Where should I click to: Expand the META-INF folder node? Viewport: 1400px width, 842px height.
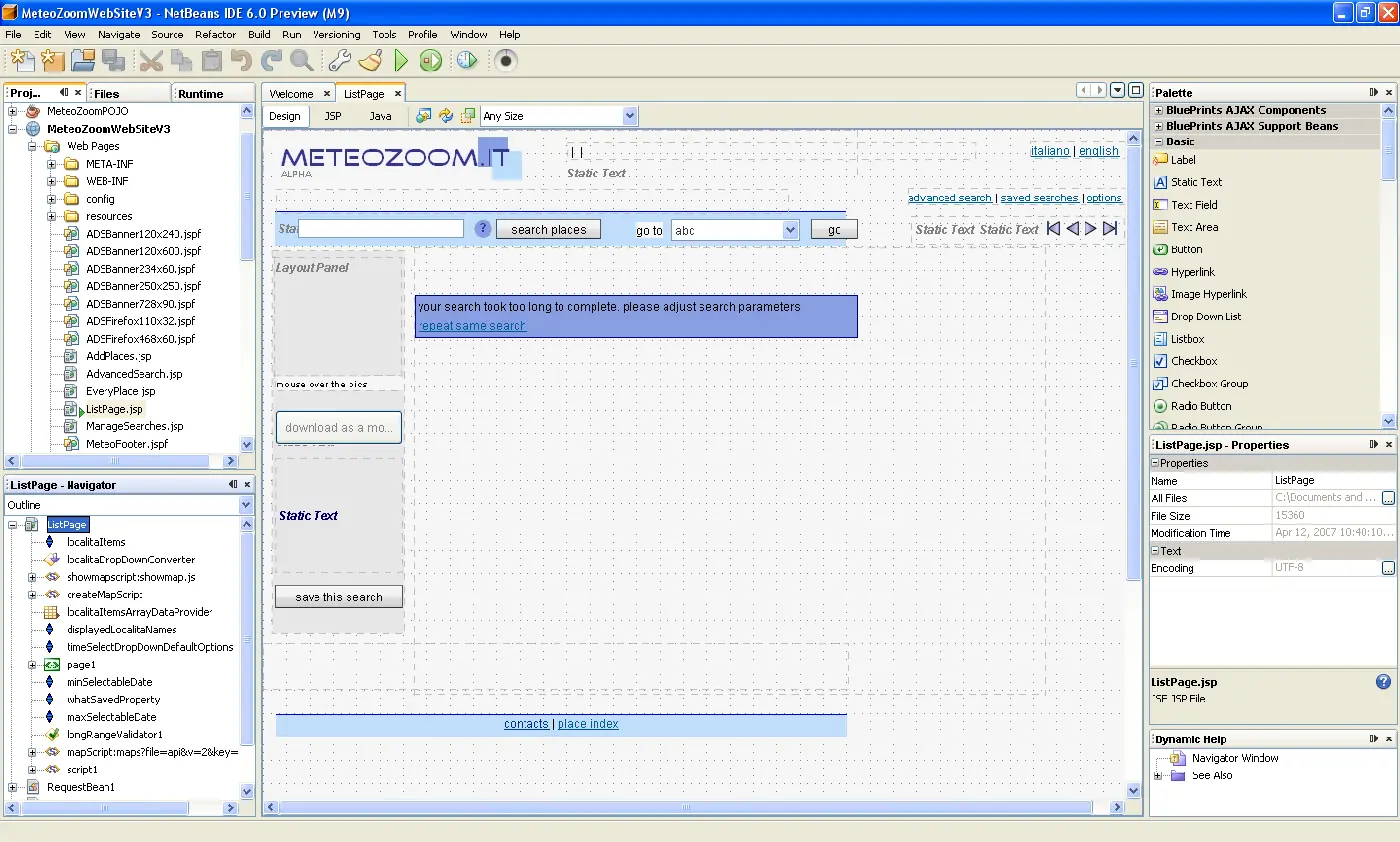coord(52,164)
